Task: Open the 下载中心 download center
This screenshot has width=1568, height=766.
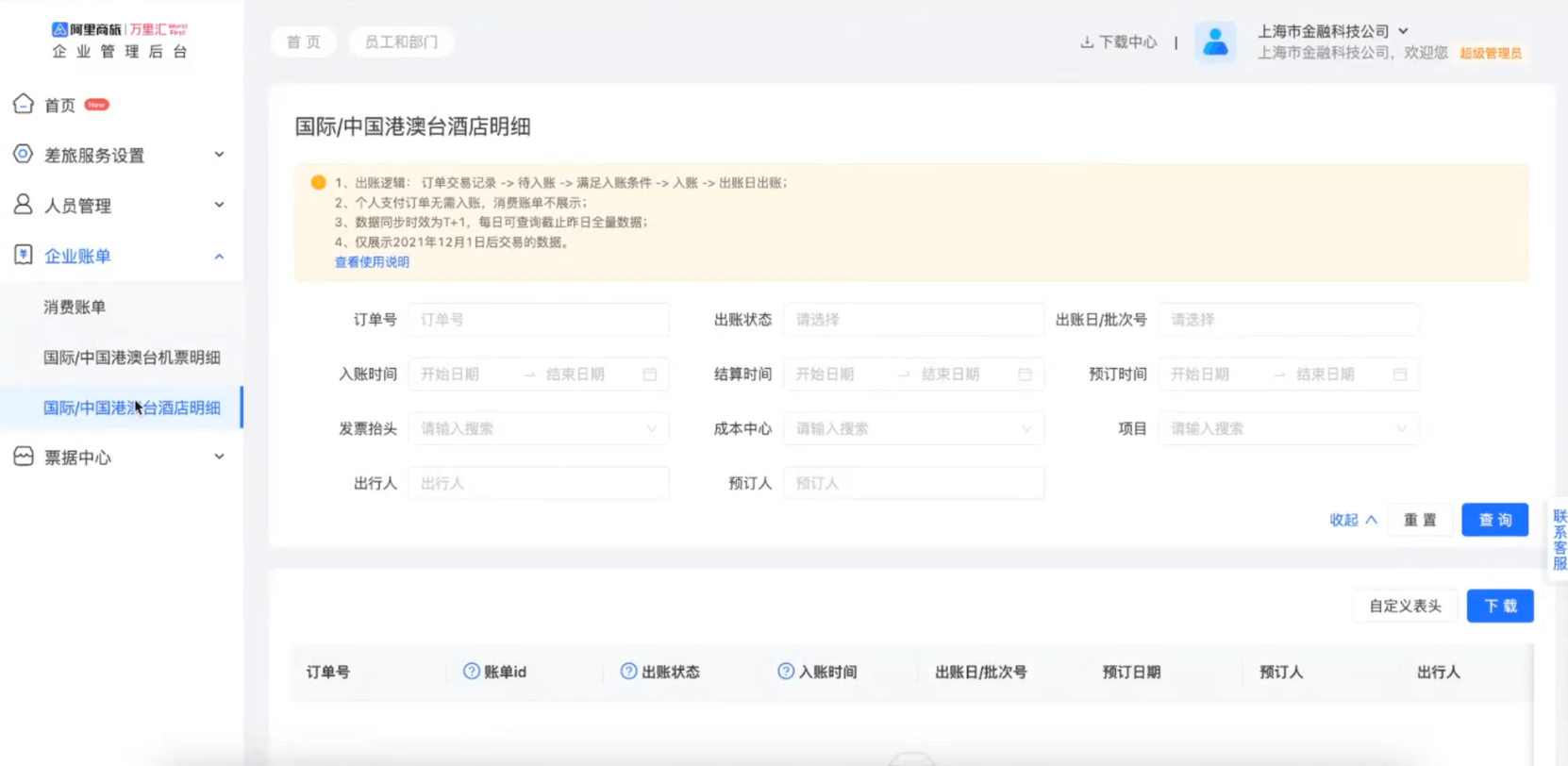Action: coord(1119,42)
